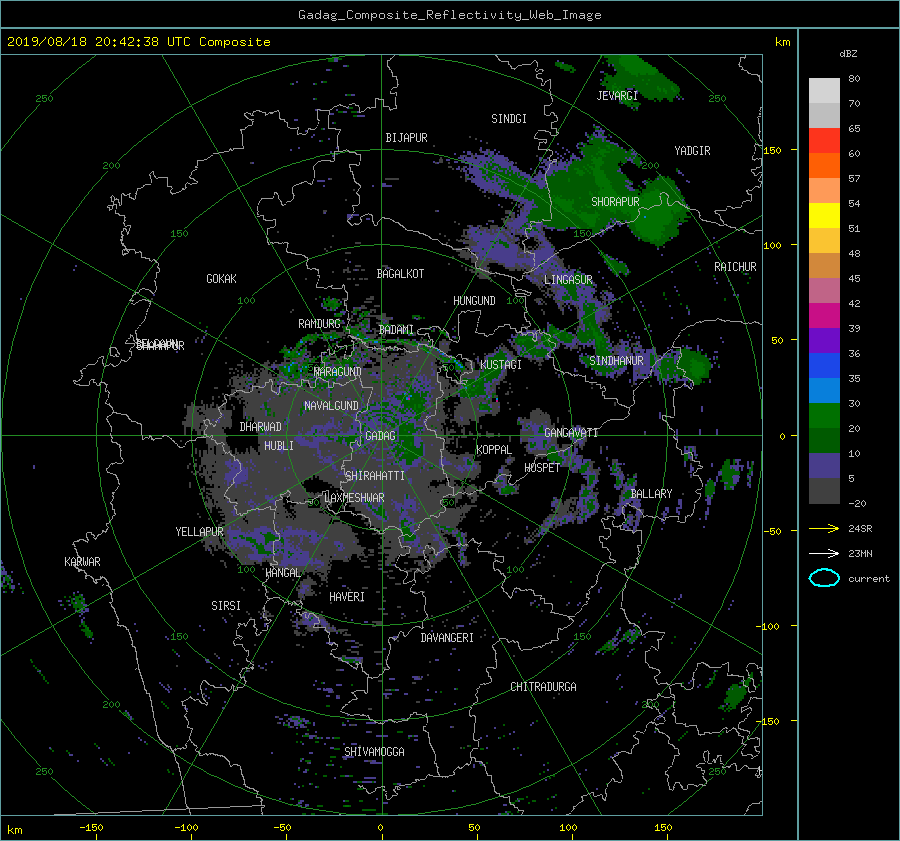Select the light grey 70-80 dBZ swatch

824,91
